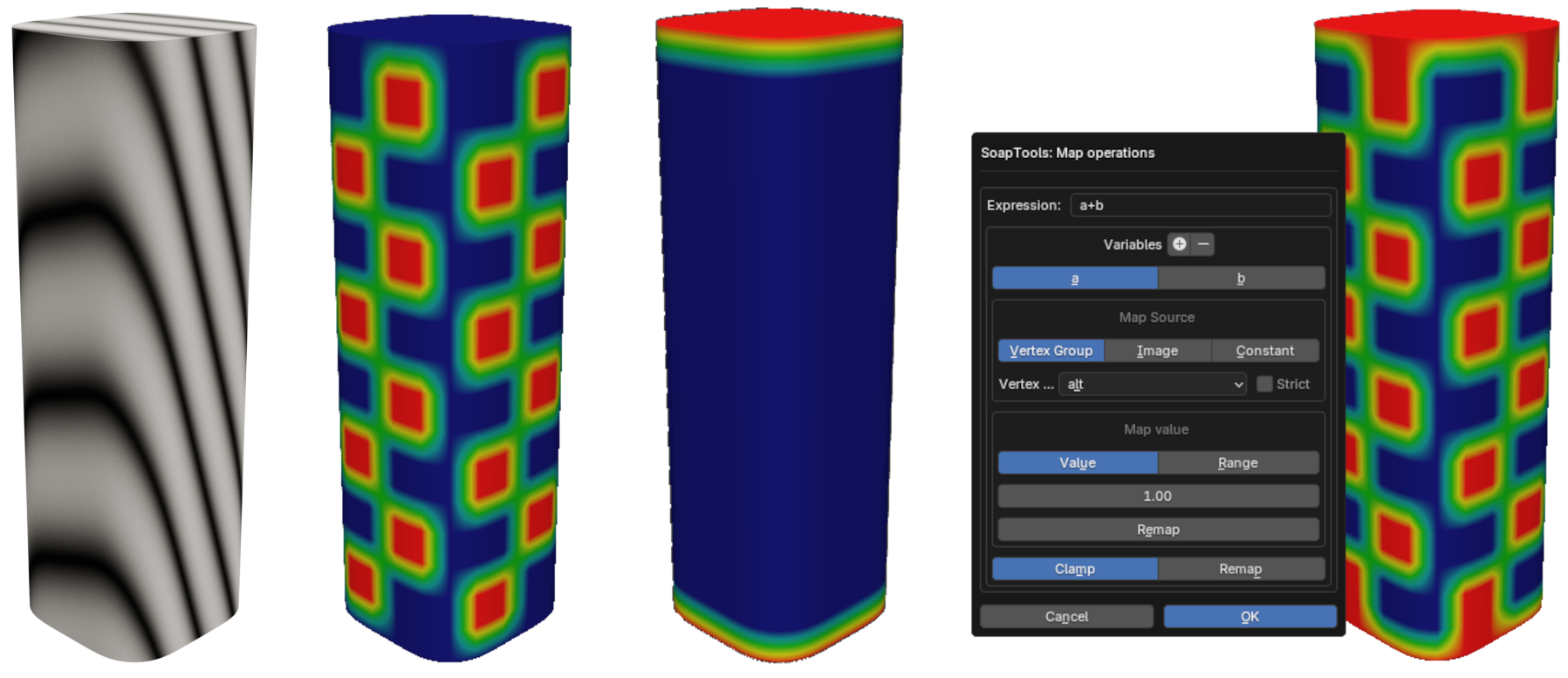Open the vertex group dropdown showing alt
The width and height of the screenshot is (1568, 678).
pyautogui.click(x=1152, y=384)
